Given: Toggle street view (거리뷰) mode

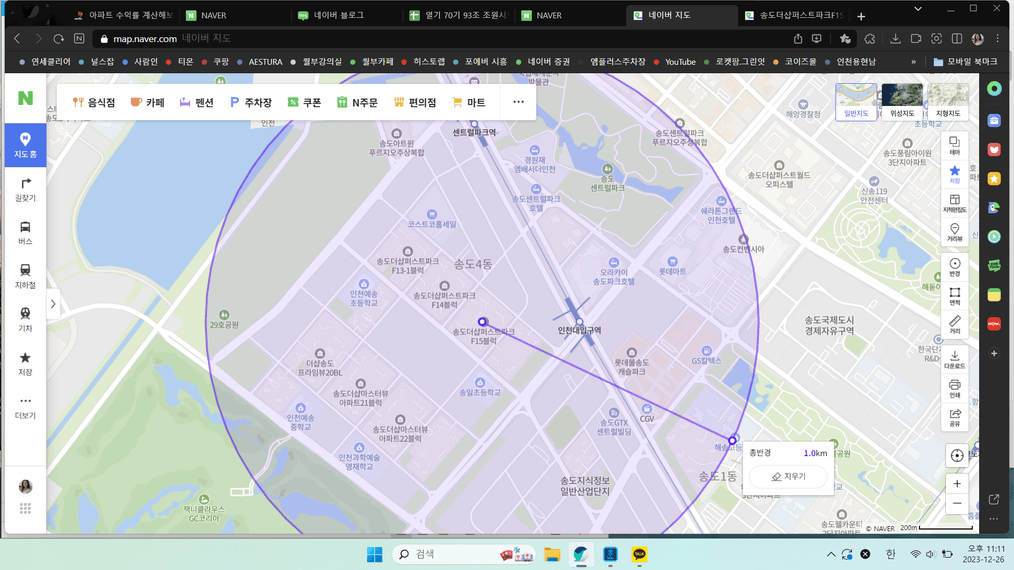Looking at the screenshot, I should tap(955, 232).
